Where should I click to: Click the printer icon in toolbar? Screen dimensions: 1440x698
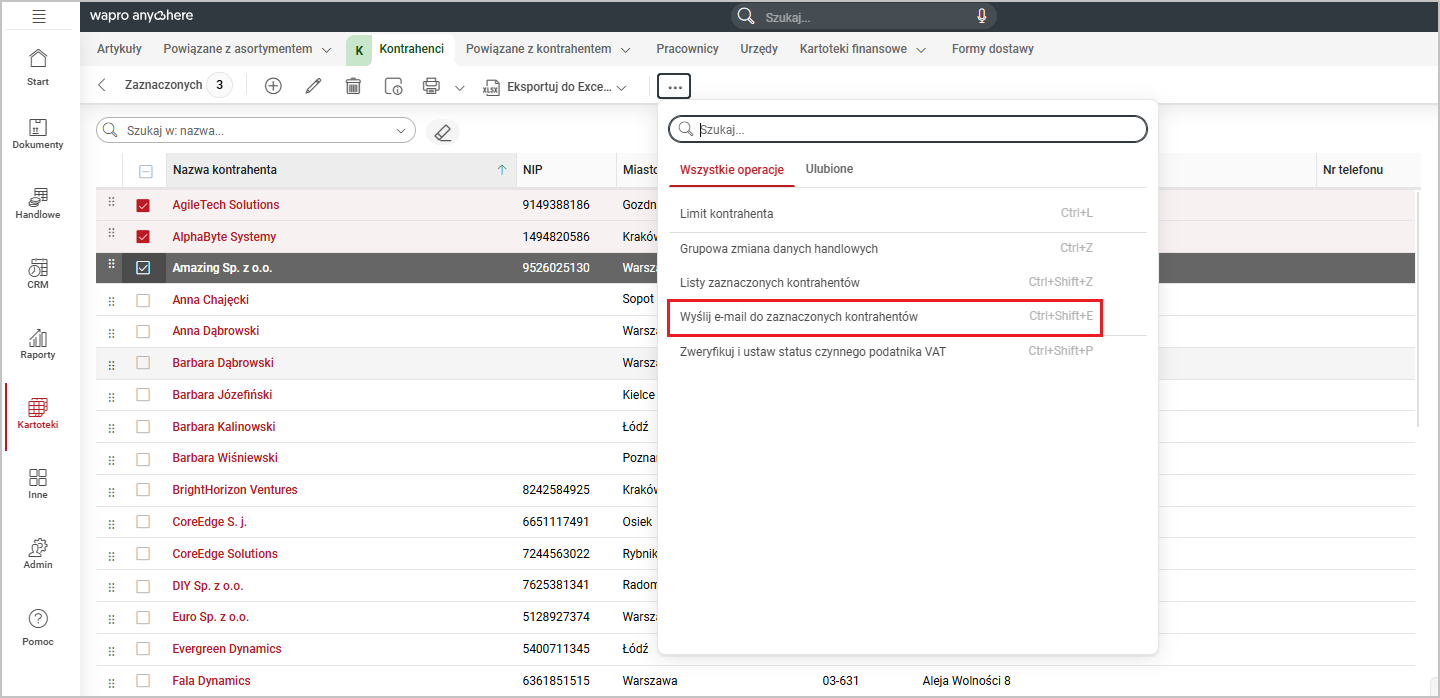coord(432,86)
